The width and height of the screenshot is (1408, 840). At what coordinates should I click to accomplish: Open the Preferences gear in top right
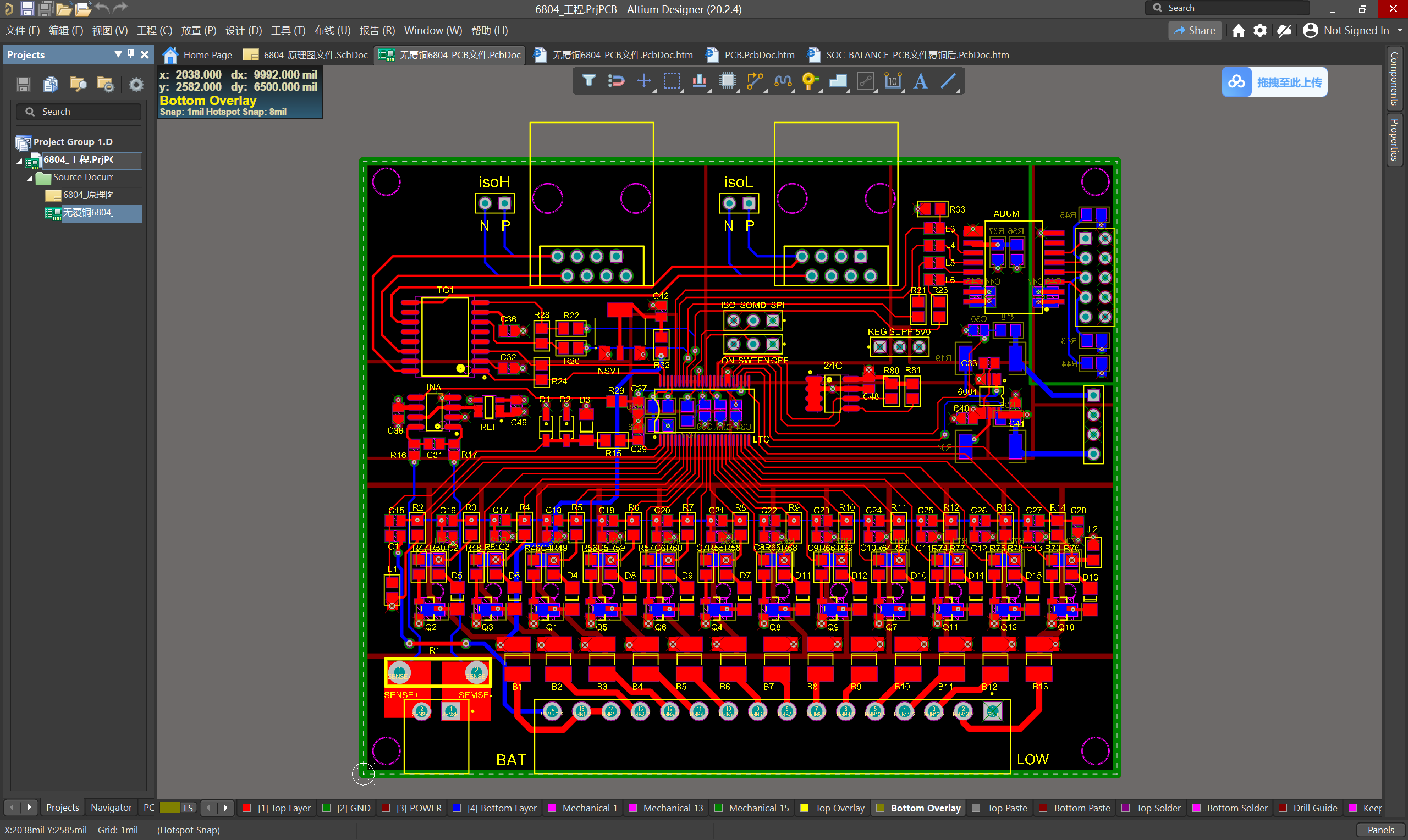(x=1259, y=31)
